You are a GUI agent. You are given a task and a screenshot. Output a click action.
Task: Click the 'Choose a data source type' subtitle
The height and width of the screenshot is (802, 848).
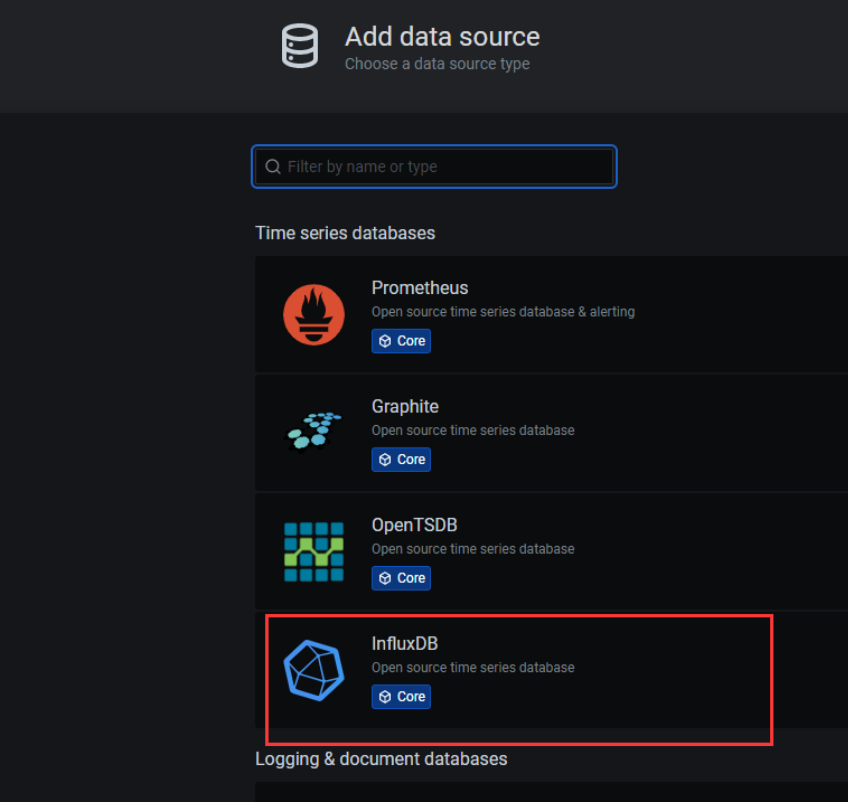point(437,64)
